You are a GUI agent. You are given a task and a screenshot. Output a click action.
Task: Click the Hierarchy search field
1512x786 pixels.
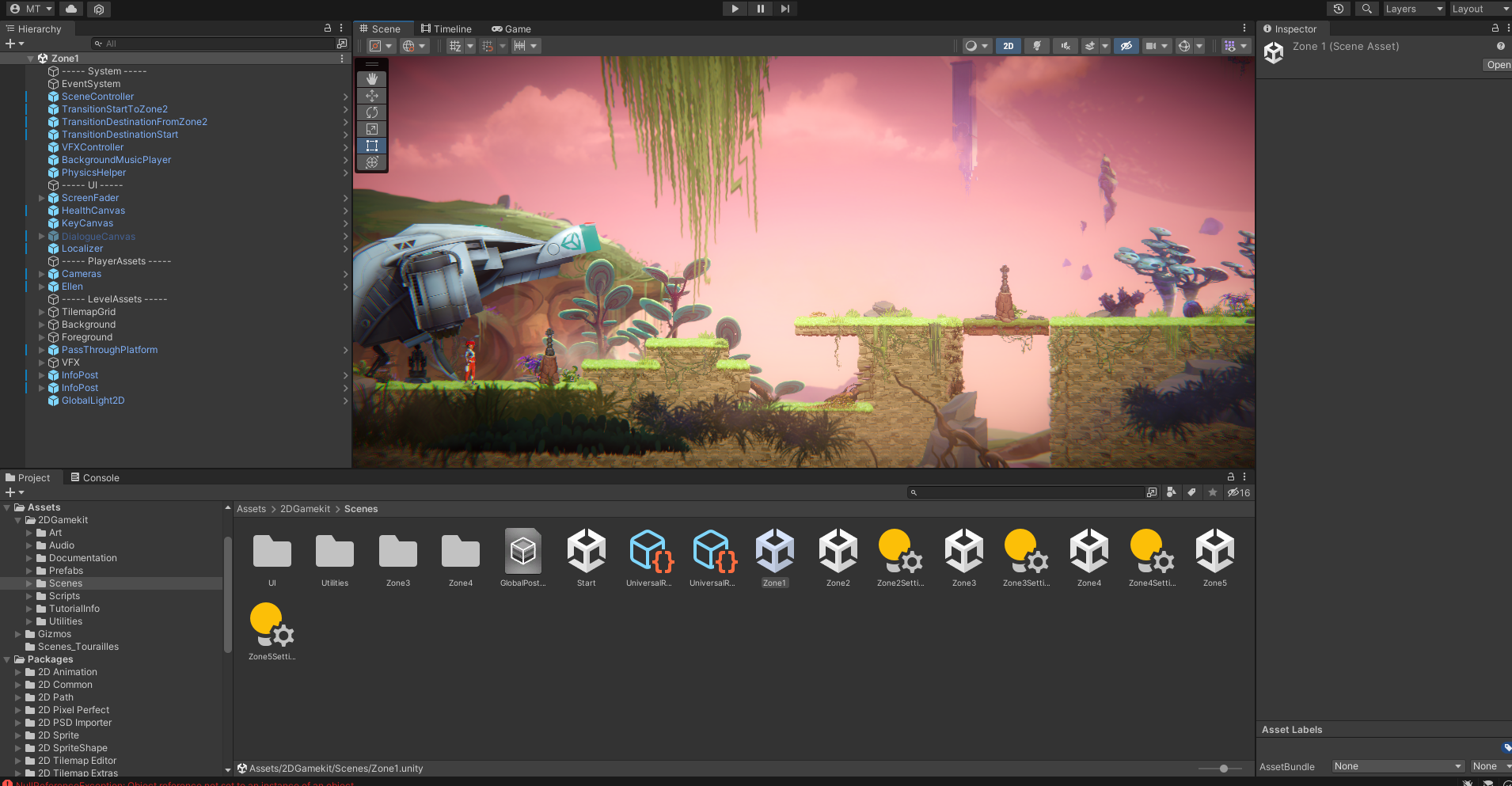click(x=214, y=44)
